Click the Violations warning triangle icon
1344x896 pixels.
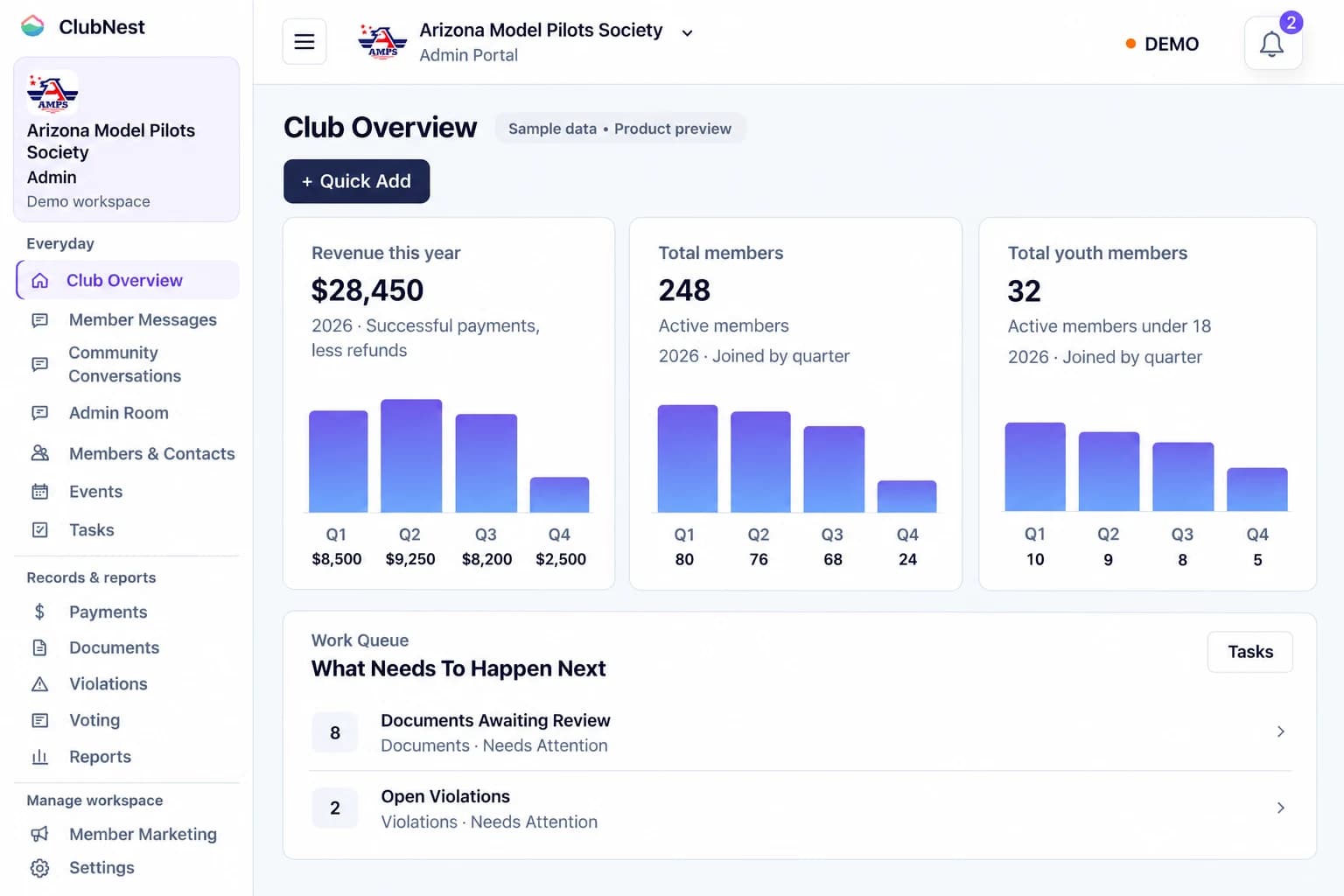(40, 684)
